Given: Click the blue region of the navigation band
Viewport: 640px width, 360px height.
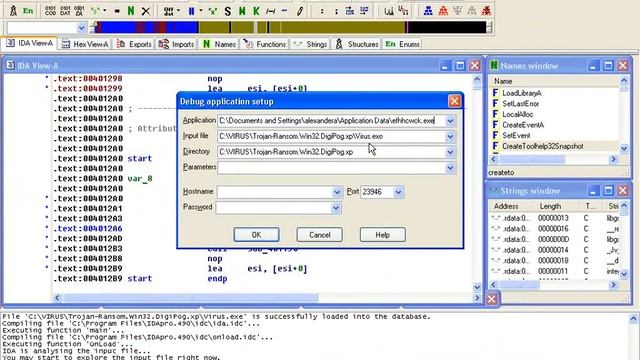Looking at the screenshot, I should 147,27.
